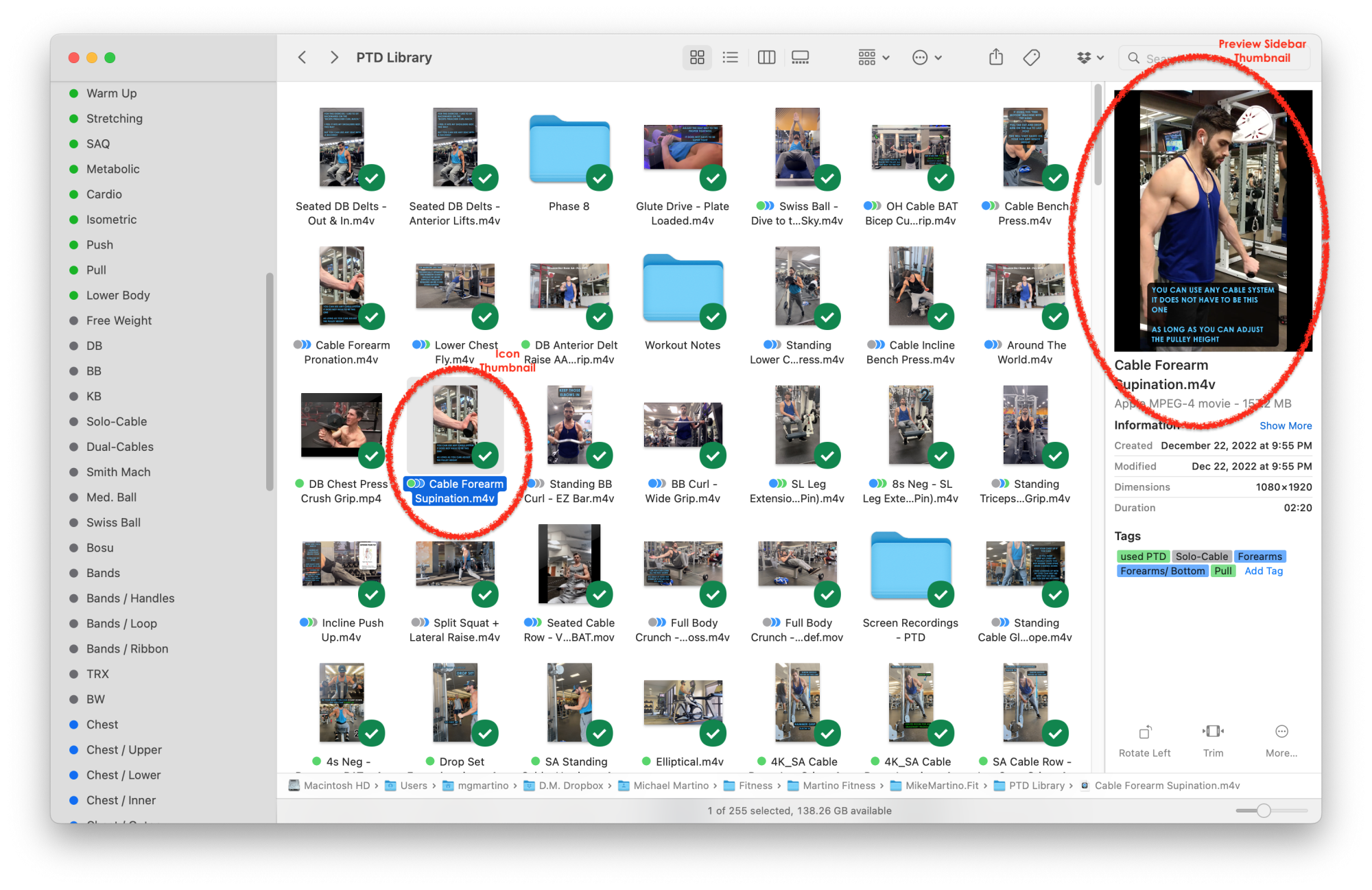Viewport: 1372px width, 890px height.
Task: Switch to gallery view
Action: coord(801,57)
